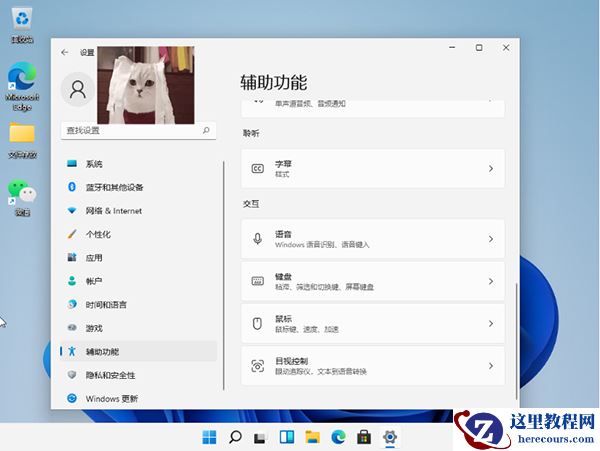Open the 语音 speech setting

[373, 239]
